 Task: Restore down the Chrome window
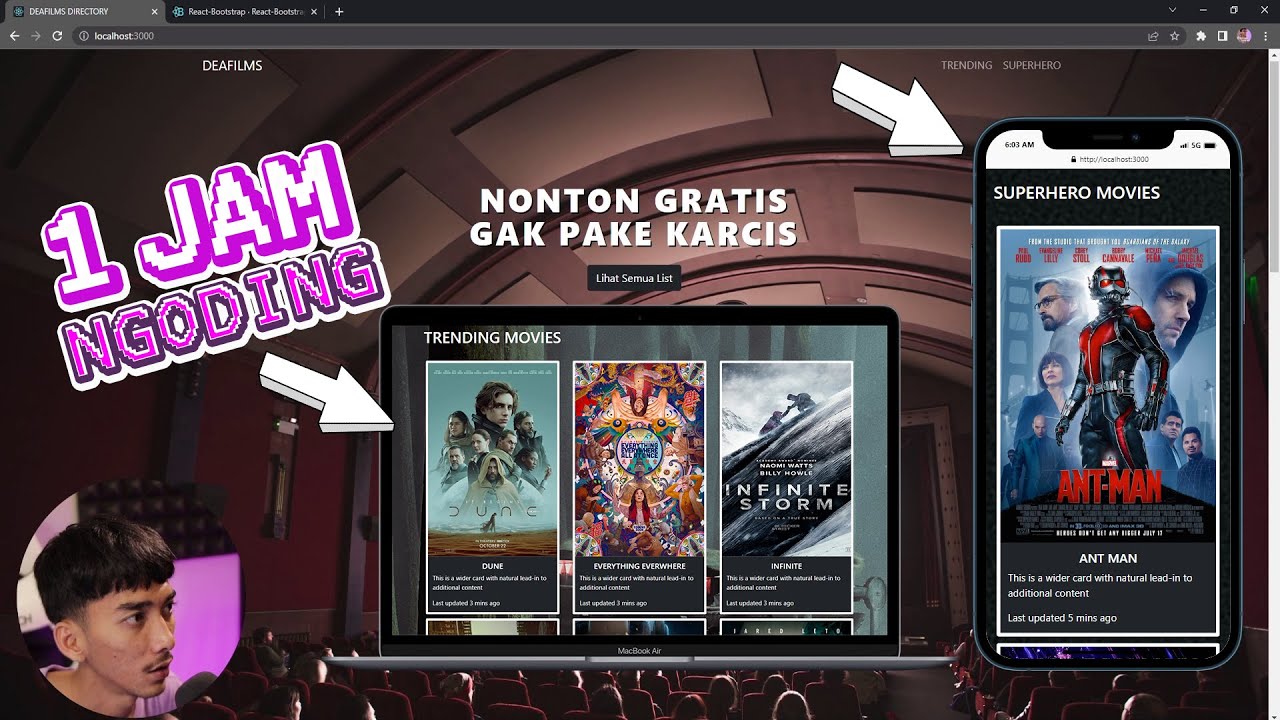coord(1233,10)
